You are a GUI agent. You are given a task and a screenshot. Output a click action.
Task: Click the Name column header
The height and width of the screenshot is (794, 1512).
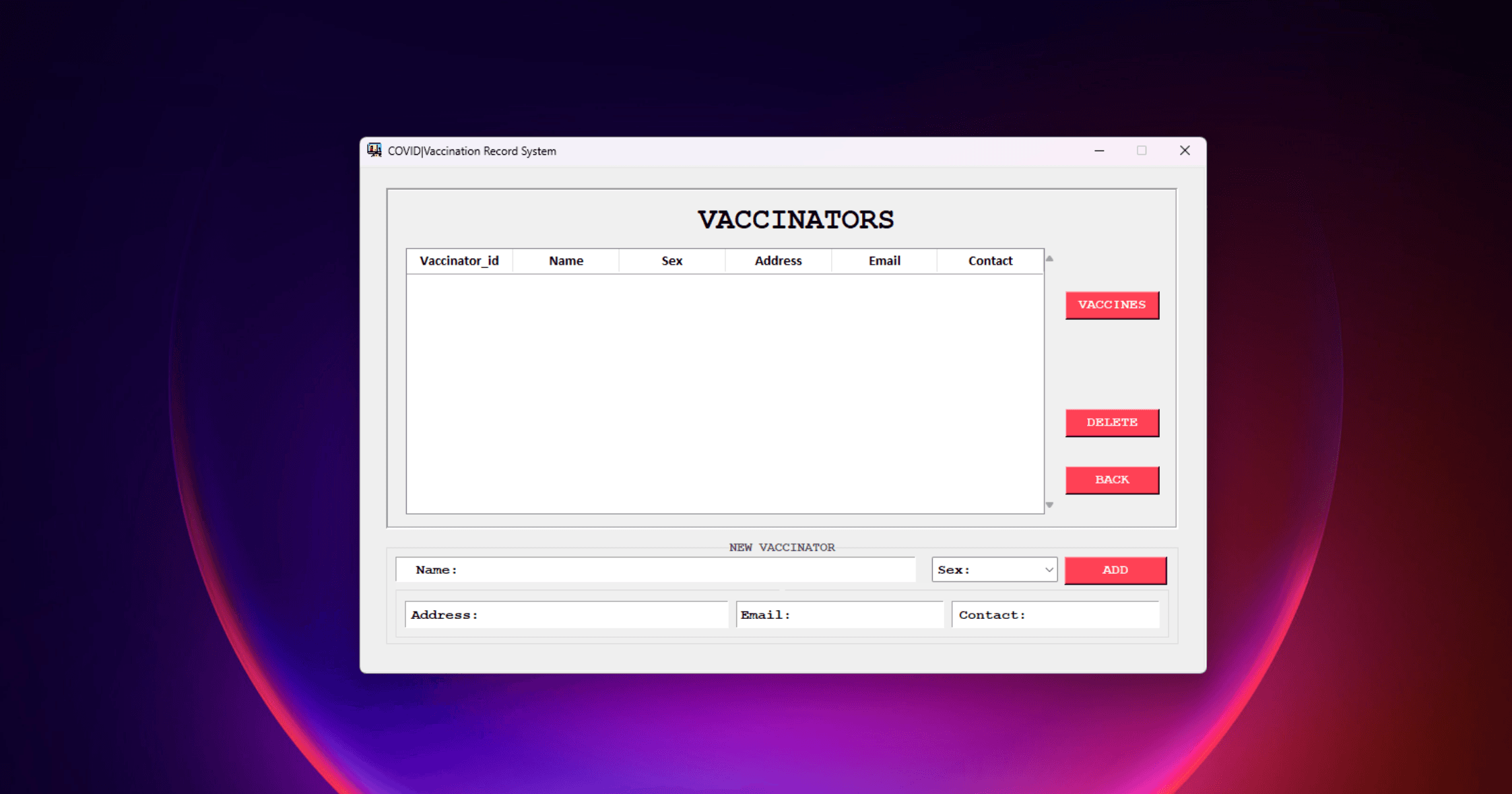(x=566, y=261)
